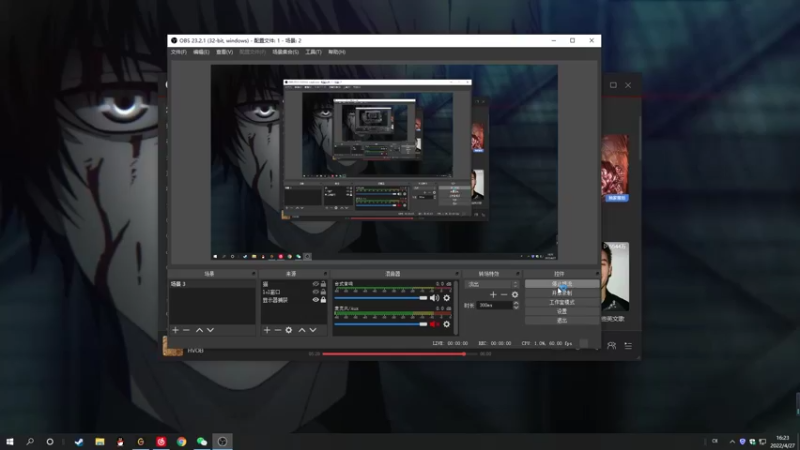Open top thumbnail in background window

pos(615,168)
